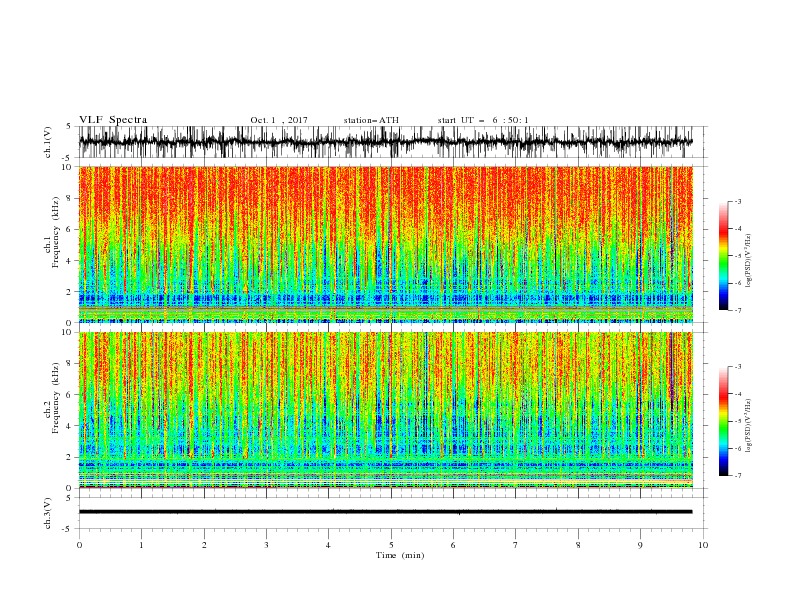Image resolution: width=792 pixels, height=612 pixels.
Task: Click time axis tick label "0"
Action: pyautogui.click(x=79, y=545)
